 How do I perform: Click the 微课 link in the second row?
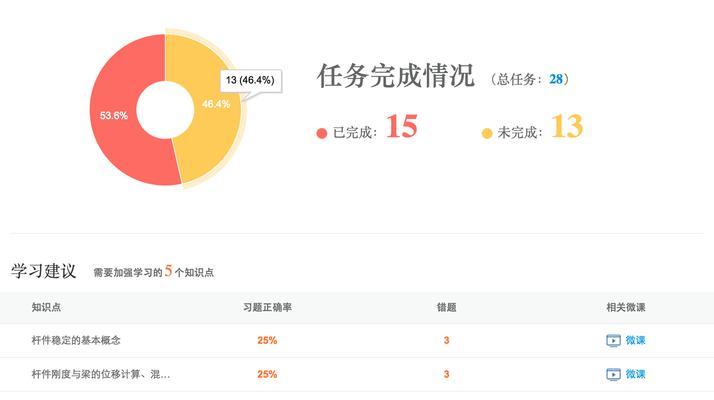pyautogui.click(x=635, y=374)
